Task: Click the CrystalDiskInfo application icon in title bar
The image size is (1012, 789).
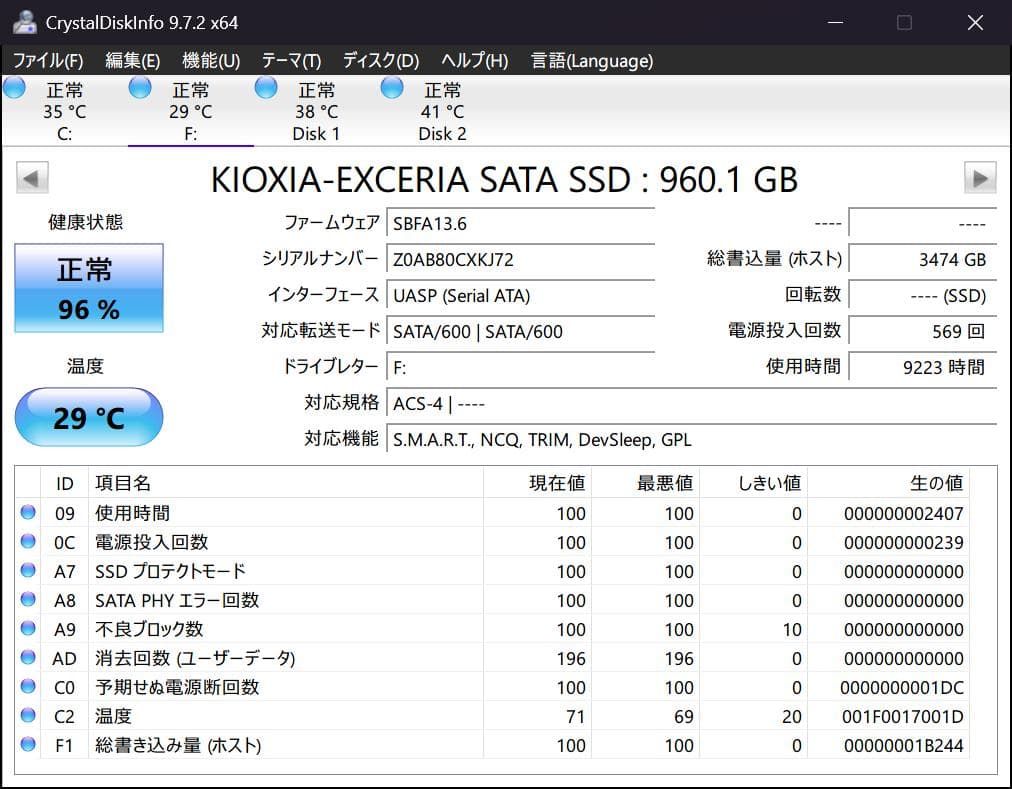Action: (x=23, y=20)
